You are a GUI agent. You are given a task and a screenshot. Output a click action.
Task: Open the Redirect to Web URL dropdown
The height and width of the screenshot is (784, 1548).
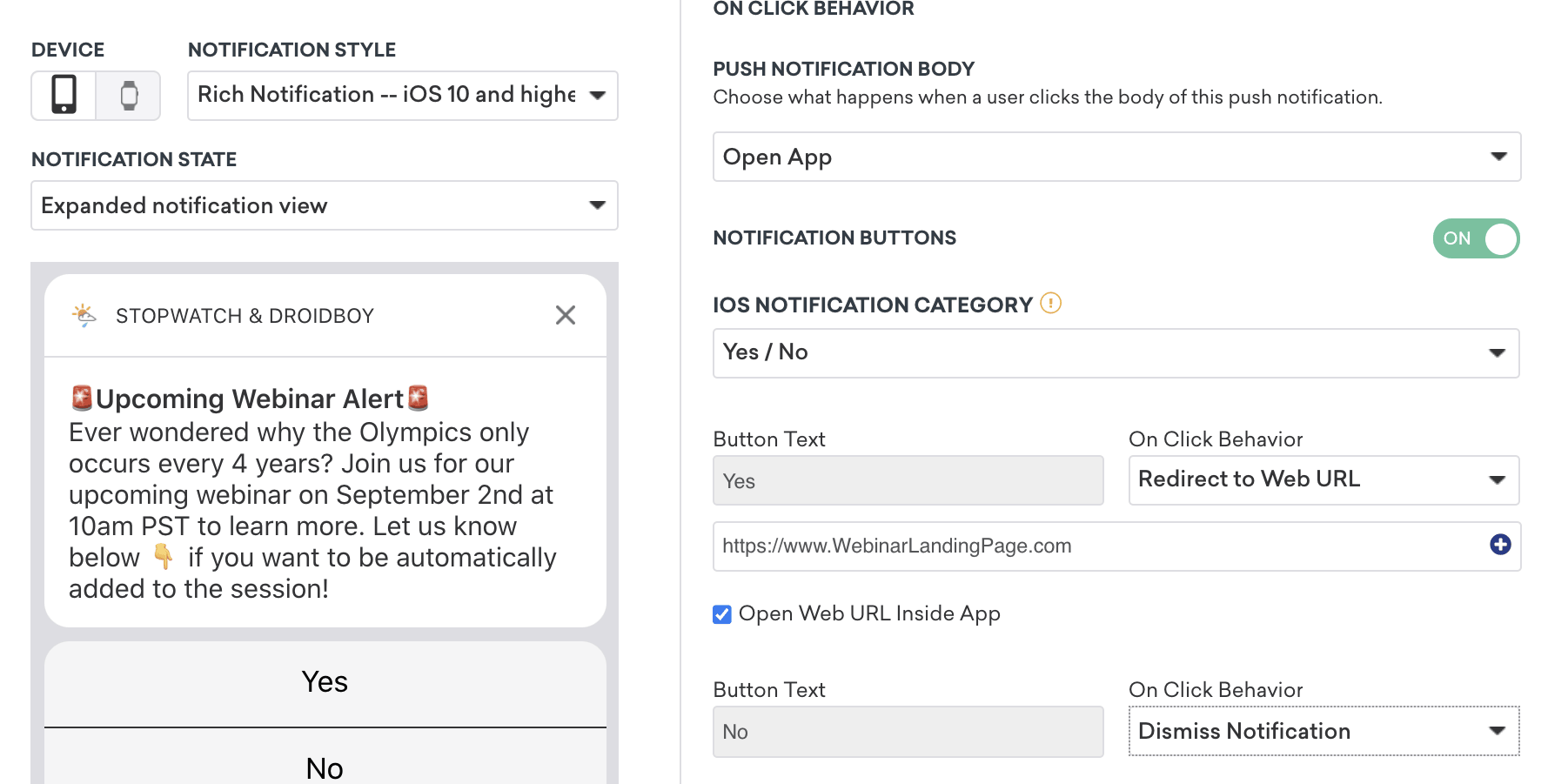1324,479
